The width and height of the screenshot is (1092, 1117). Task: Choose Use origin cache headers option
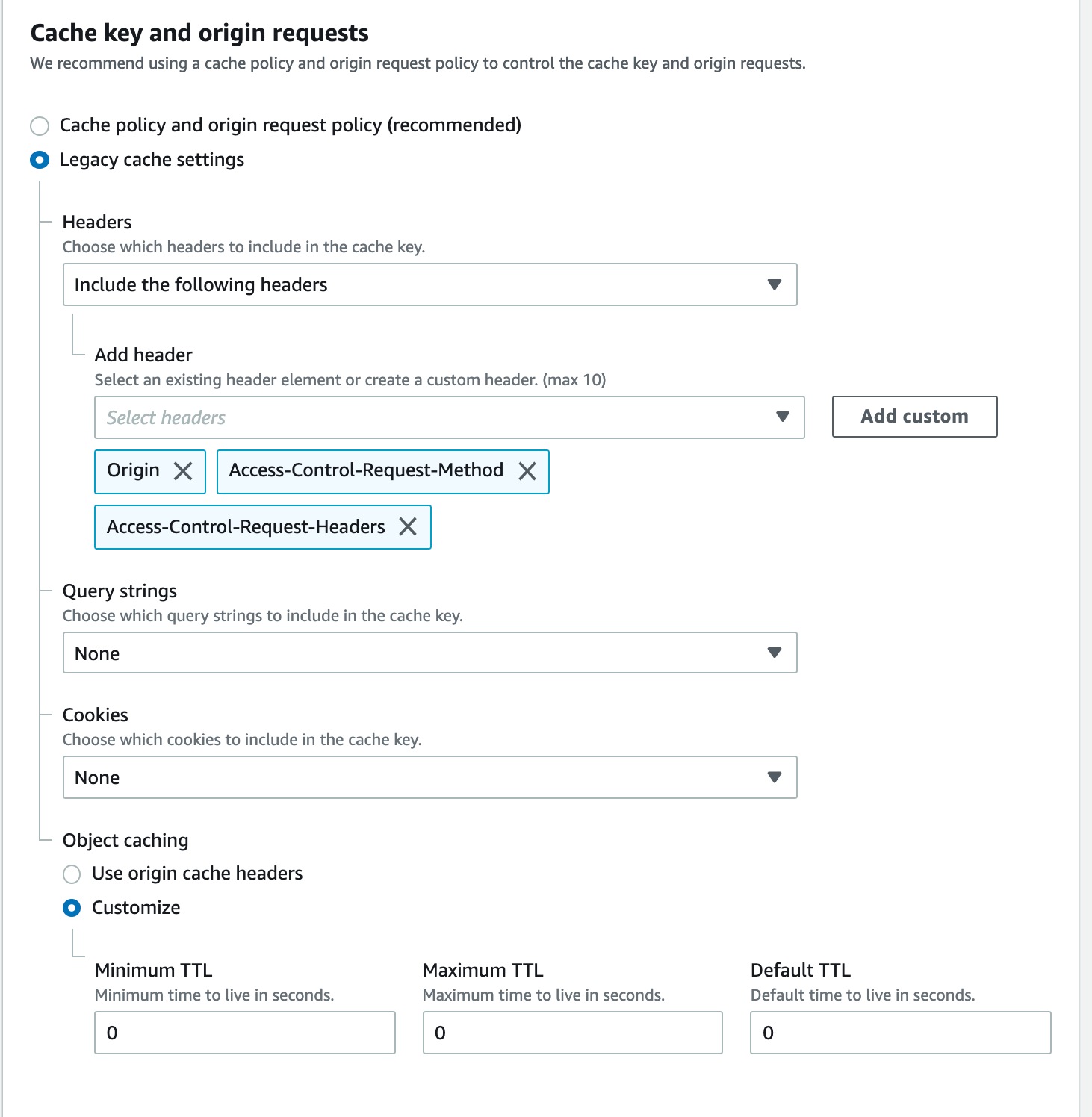(72, 874)
